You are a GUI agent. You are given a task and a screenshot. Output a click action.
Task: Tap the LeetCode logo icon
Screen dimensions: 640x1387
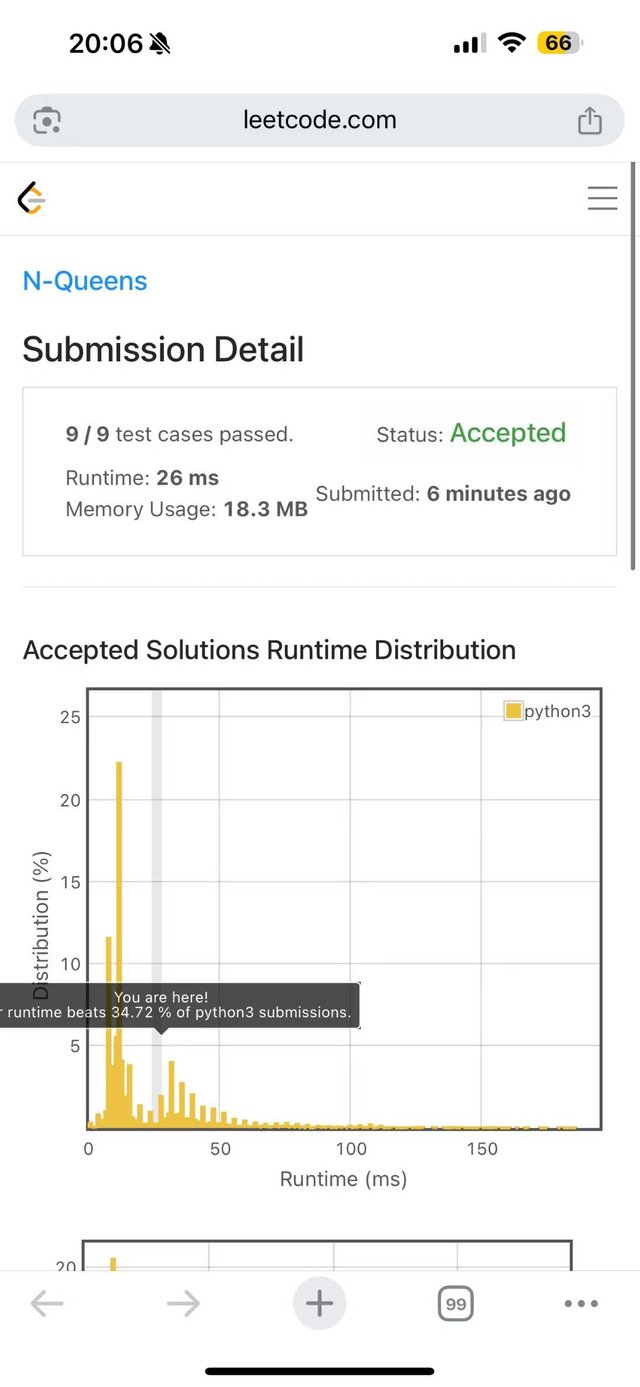tap(31, 199)
